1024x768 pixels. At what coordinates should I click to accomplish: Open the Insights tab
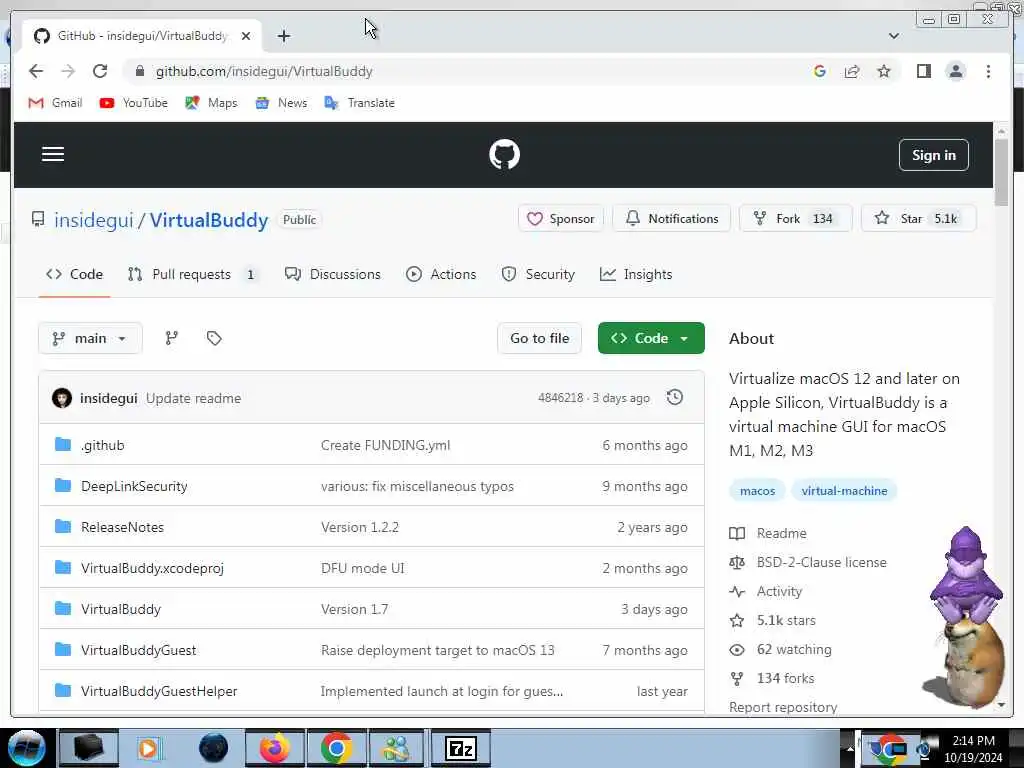click(636, 274)
